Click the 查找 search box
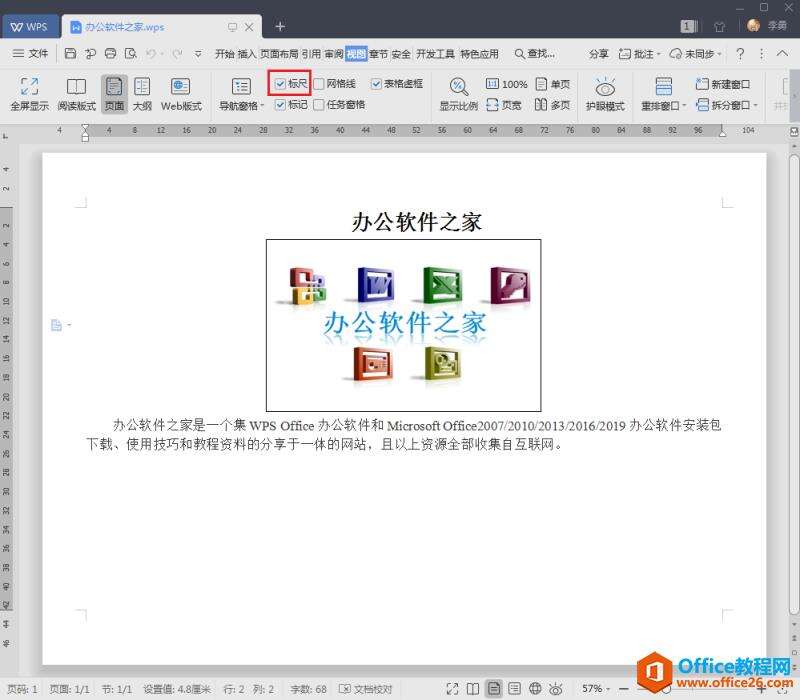This screenshot has height=700, width=800. 534,54
